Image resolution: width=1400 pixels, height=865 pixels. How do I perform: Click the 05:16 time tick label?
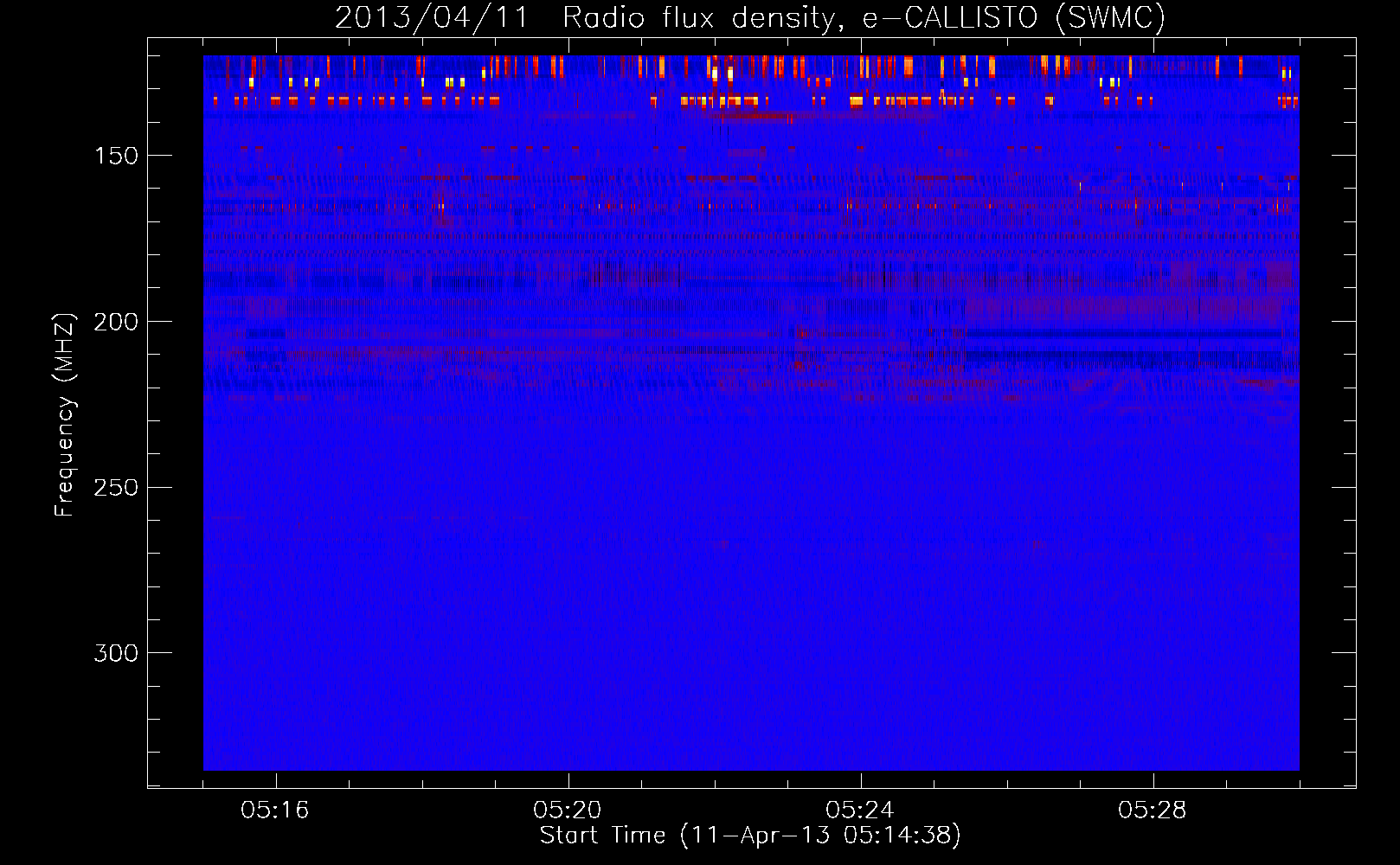click(275, 811)
